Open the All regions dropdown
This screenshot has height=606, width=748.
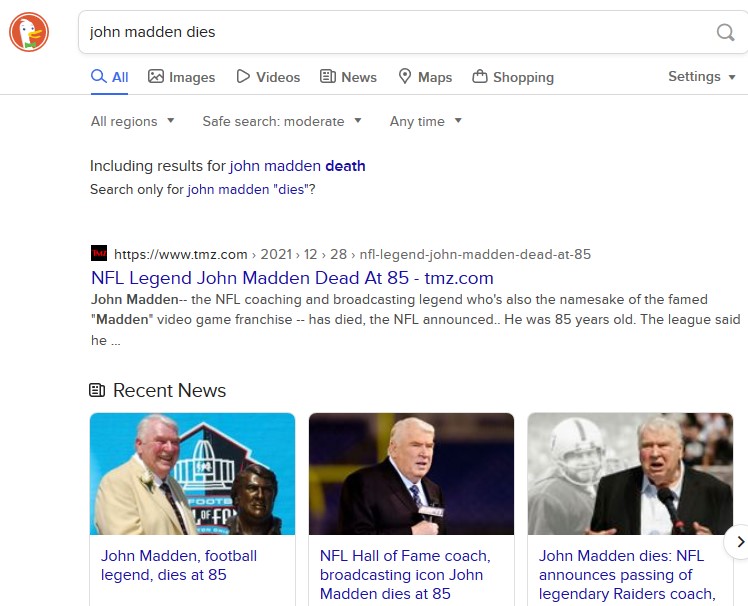[133, 121]
